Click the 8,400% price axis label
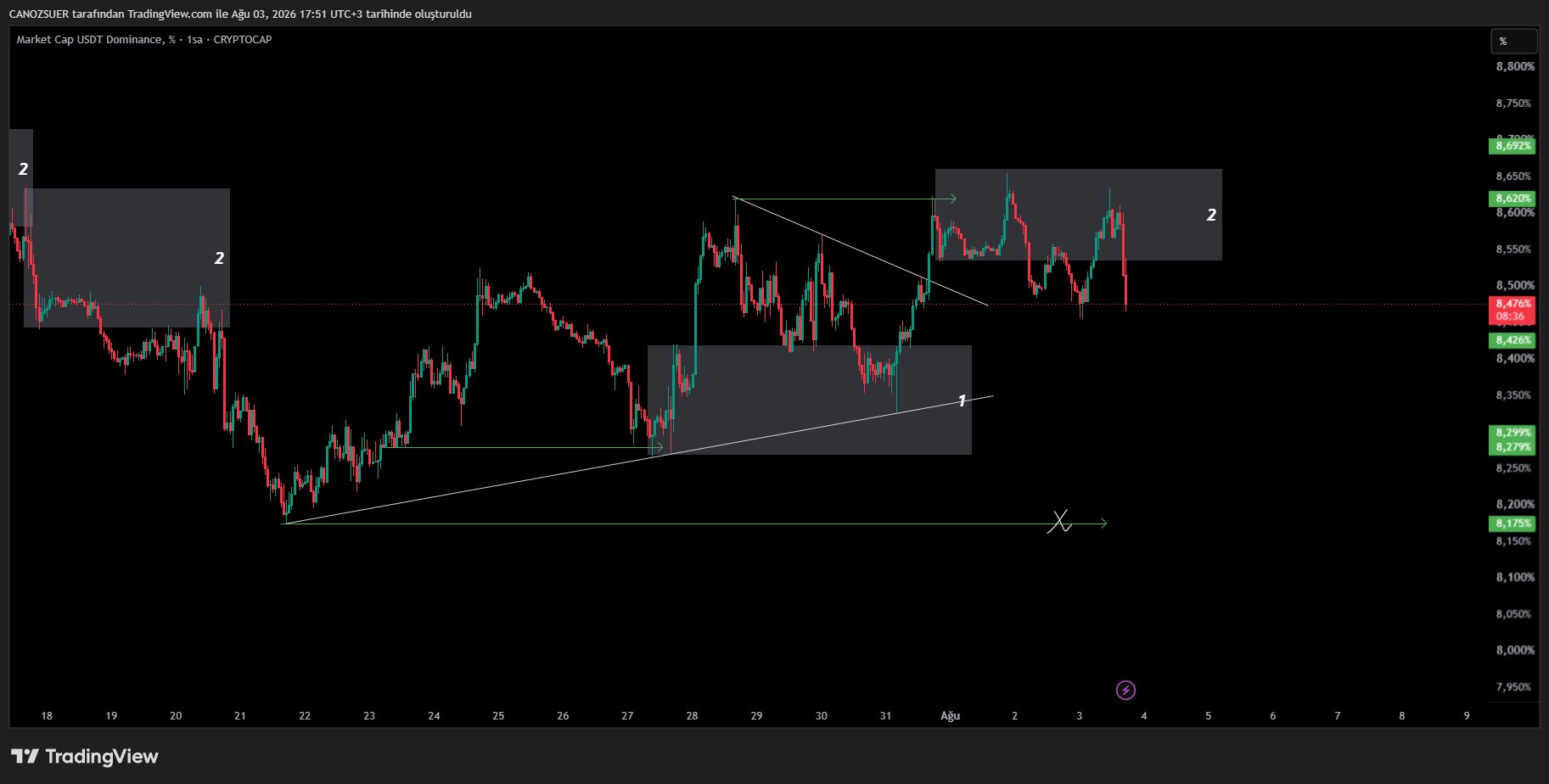 pos(1515,359)
